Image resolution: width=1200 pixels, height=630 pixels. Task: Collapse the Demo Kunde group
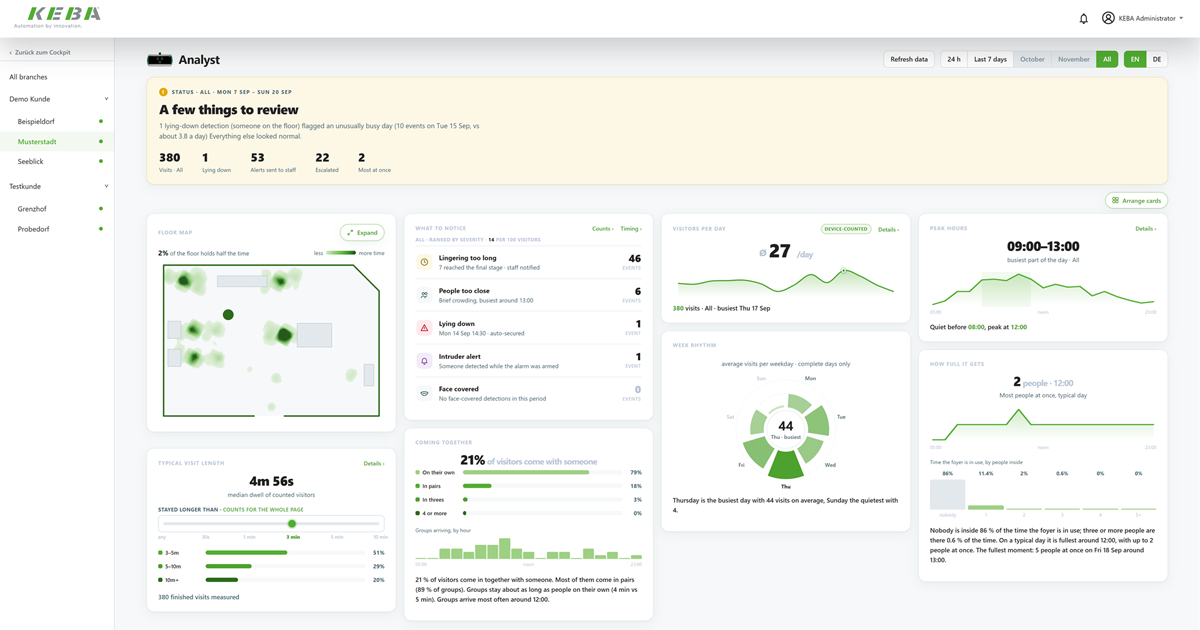106,99
